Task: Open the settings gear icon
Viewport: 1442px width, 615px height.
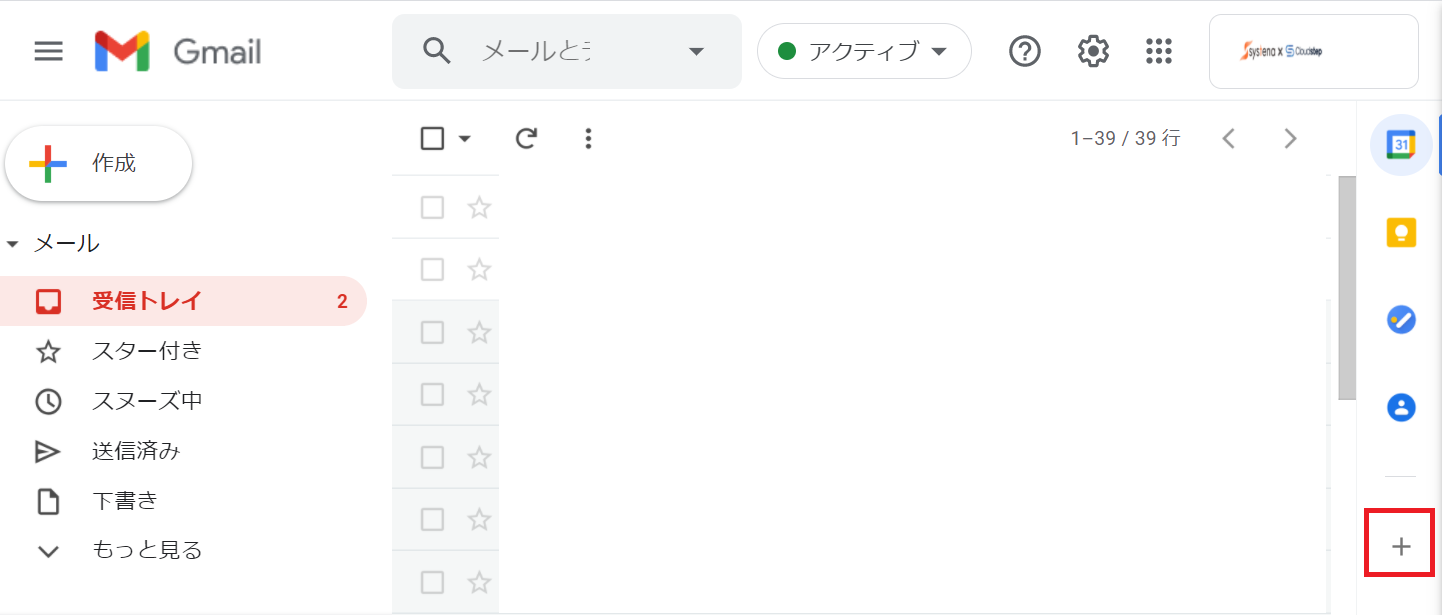Action: [x=1093, y=51]
